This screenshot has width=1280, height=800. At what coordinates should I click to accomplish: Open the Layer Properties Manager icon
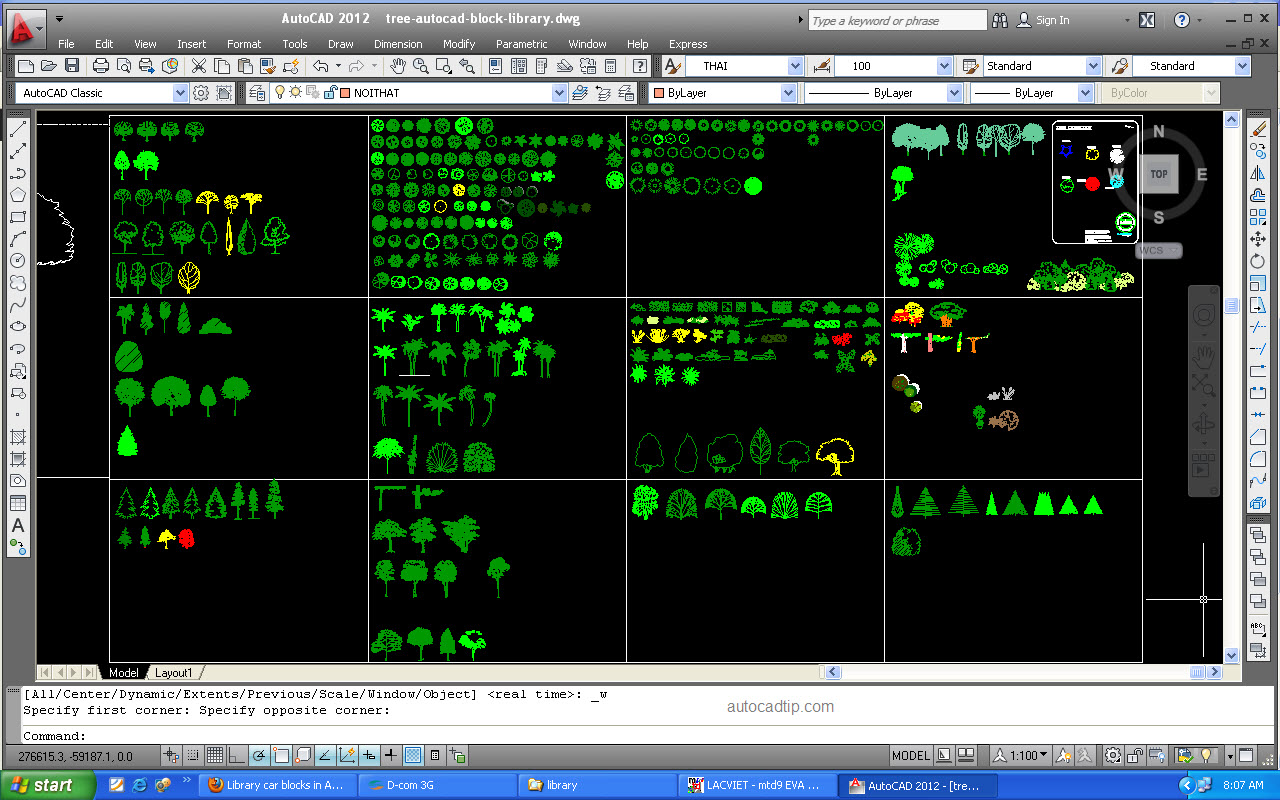click(257, 92)
